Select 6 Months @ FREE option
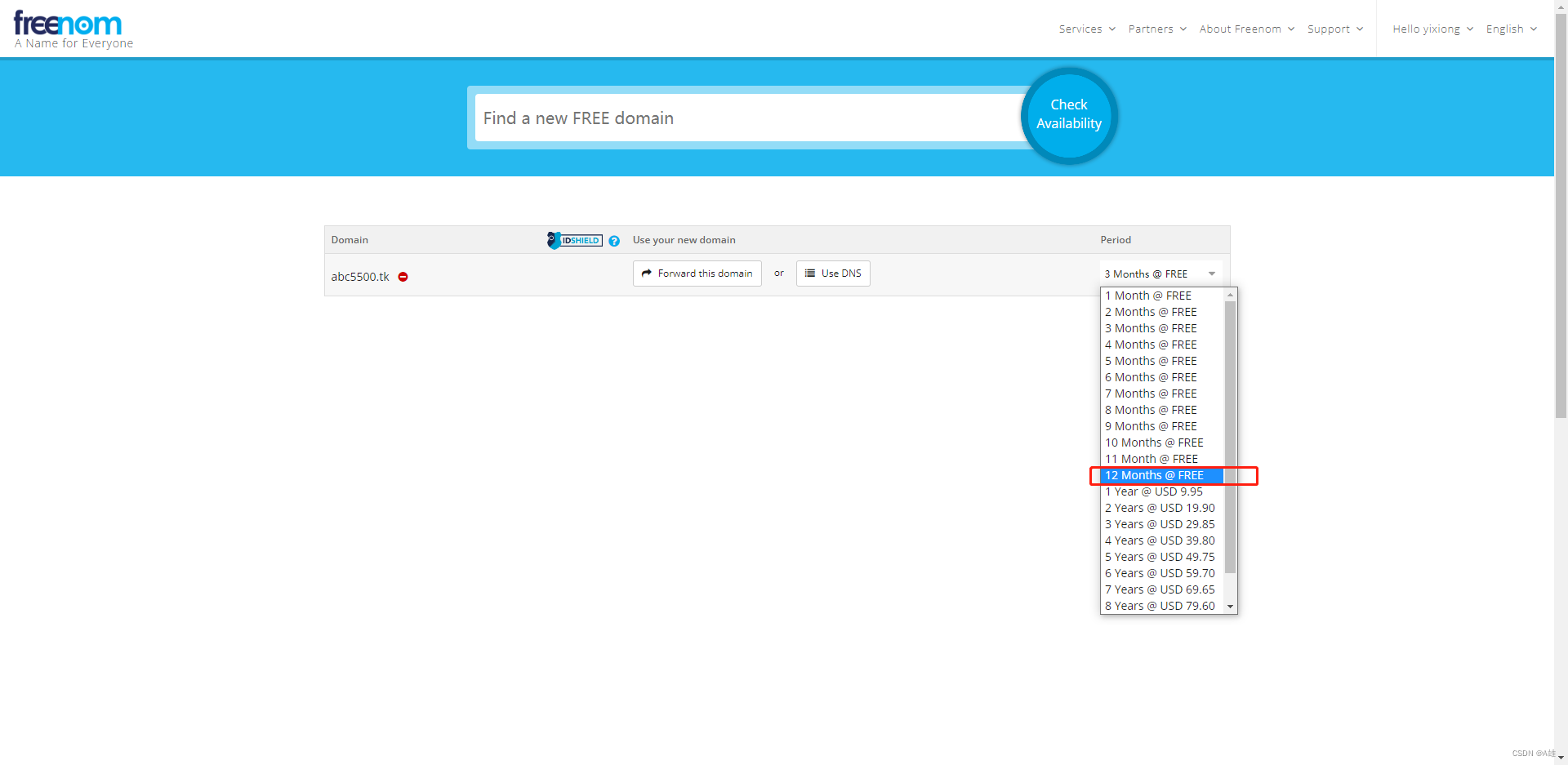This screenshot has height=765, width=1568. (1163, 377)
